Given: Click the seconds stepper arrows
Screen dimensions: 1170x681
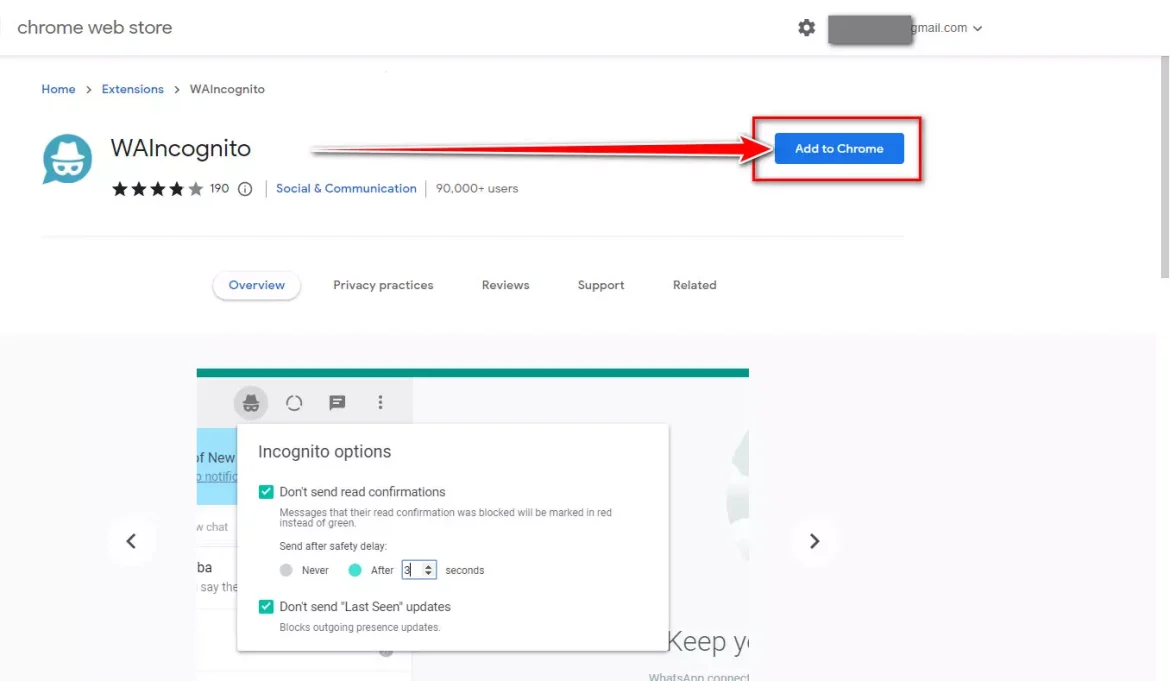Looking at the screenshot, I should coord(428,570).
